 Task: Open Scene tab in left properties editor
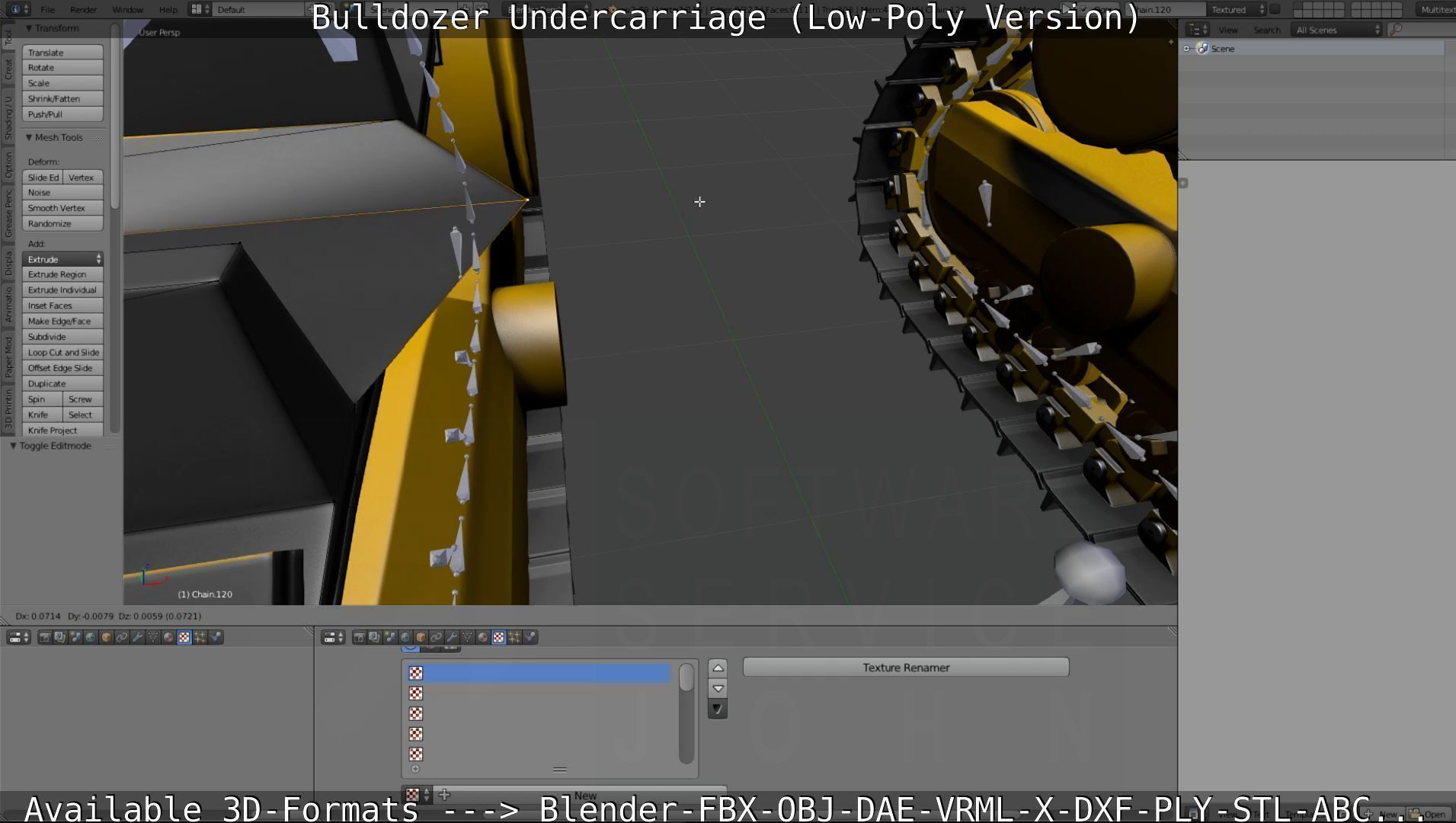75,637
